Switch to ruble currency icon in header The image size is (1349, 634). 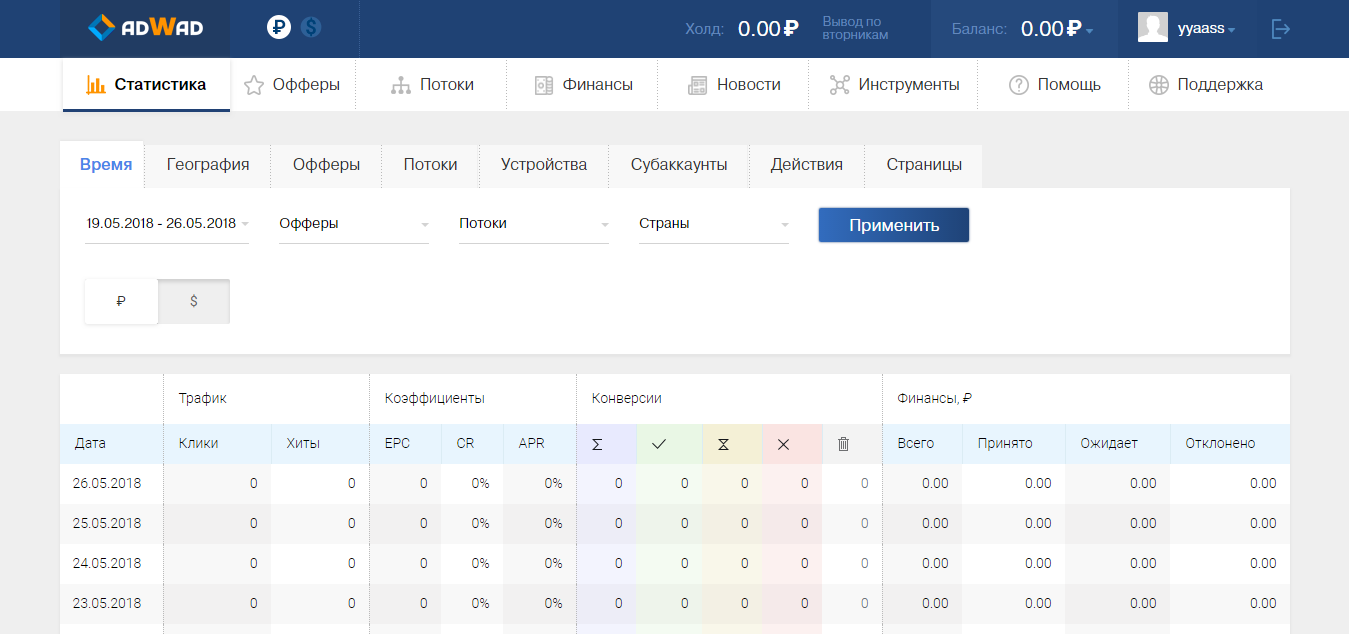pos(279,28)
